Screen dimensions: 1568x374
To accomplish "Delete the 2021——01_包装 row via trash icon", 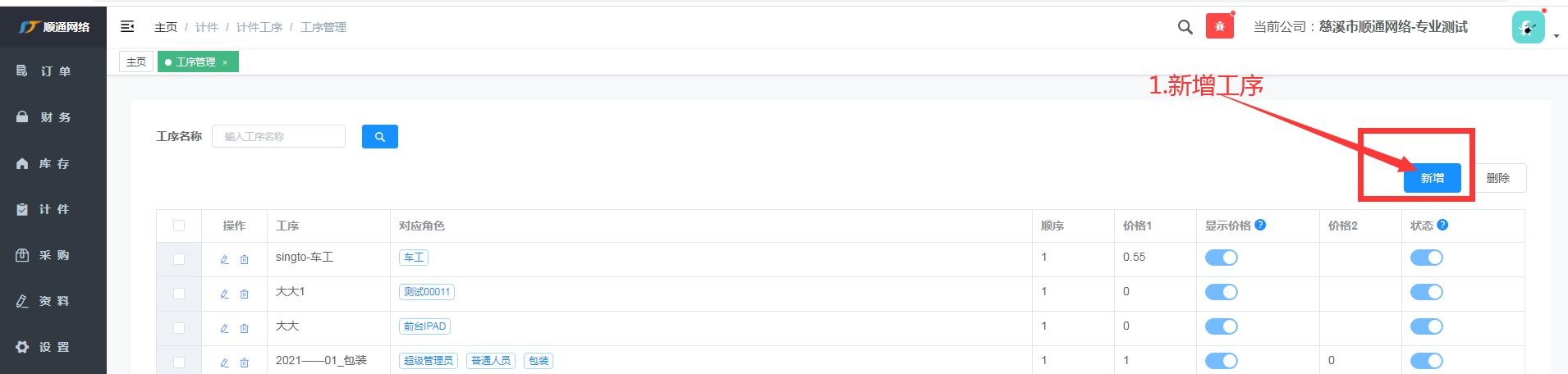I will [x=244, y=363].
